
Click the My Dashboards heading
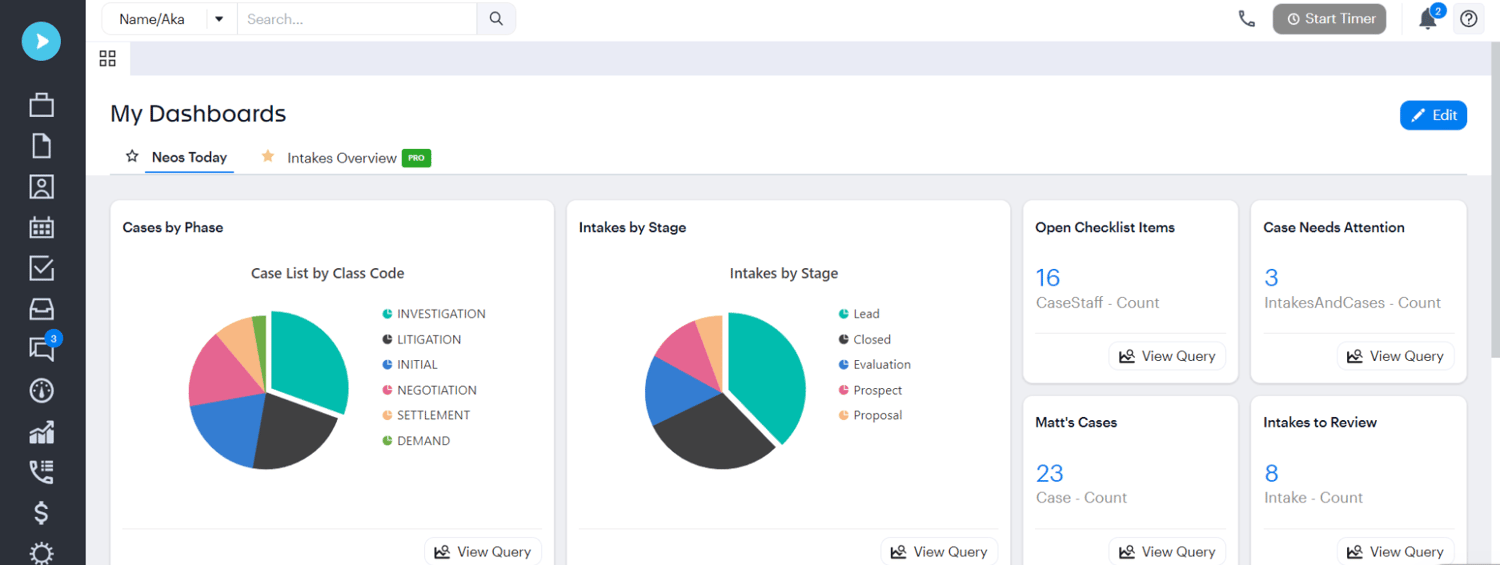point(198,114)
